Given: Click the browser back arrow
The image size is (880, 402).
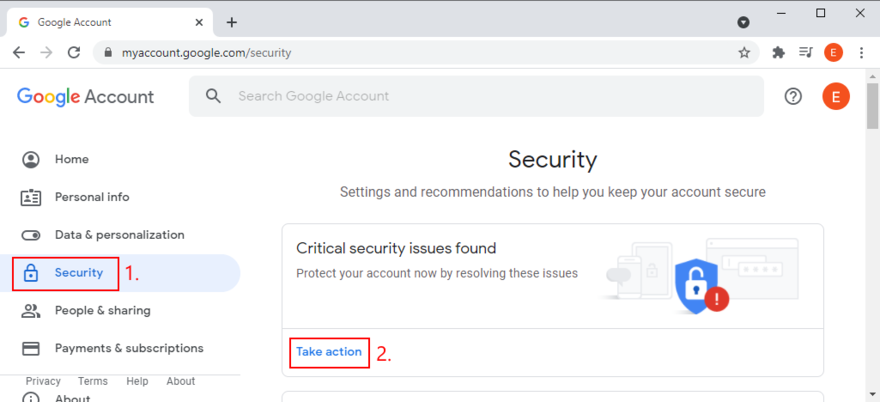Looking at the screenshot, I should (x=19, y=53).
